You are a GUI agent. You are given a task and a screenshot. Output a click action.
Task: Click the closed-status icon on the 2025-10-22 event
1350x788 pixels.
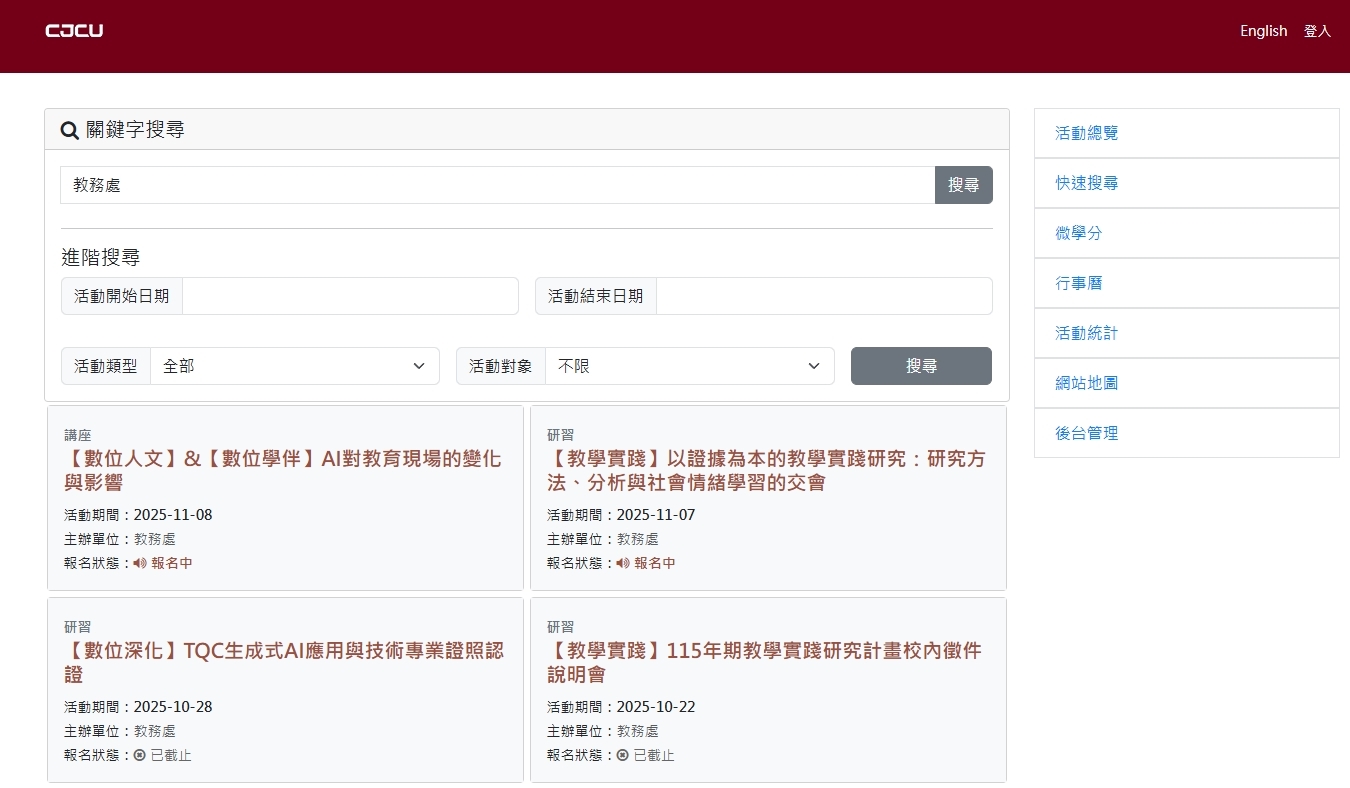pos(623,755)
